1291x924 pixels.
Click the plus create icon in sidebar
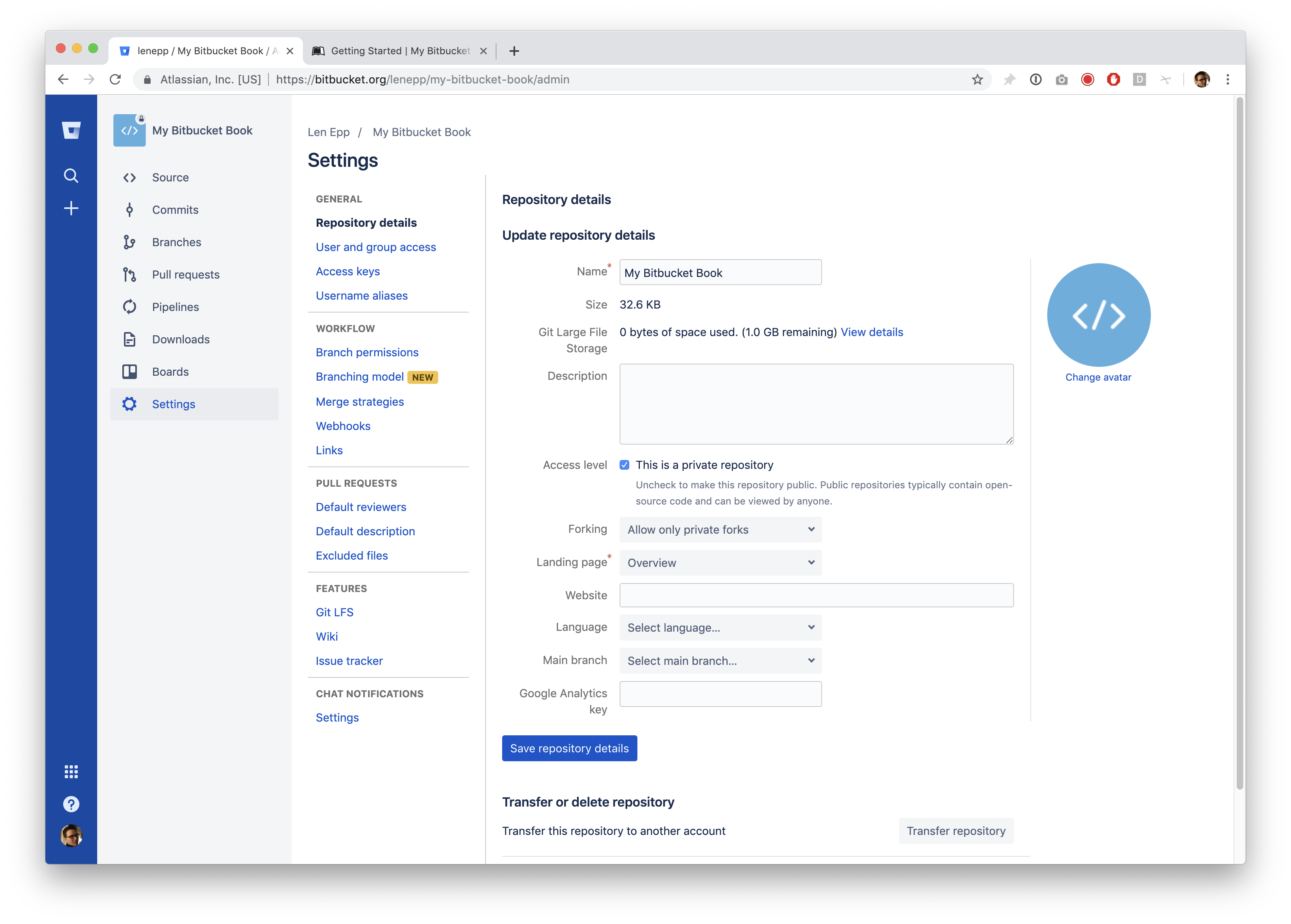tap(71, 208)
